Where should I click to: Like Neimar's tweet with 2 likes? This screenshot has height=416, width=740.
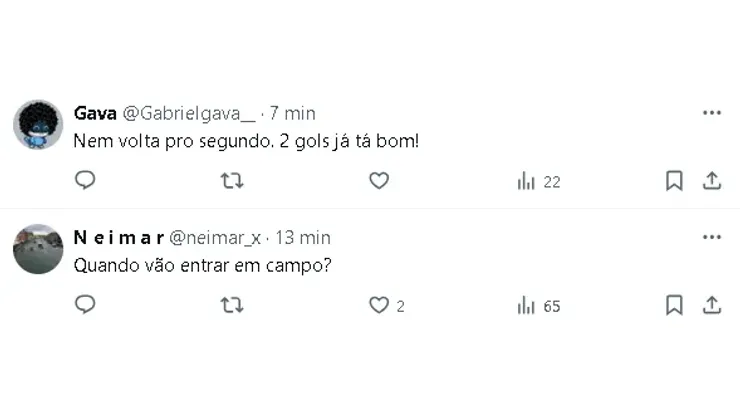coord(387,306)
